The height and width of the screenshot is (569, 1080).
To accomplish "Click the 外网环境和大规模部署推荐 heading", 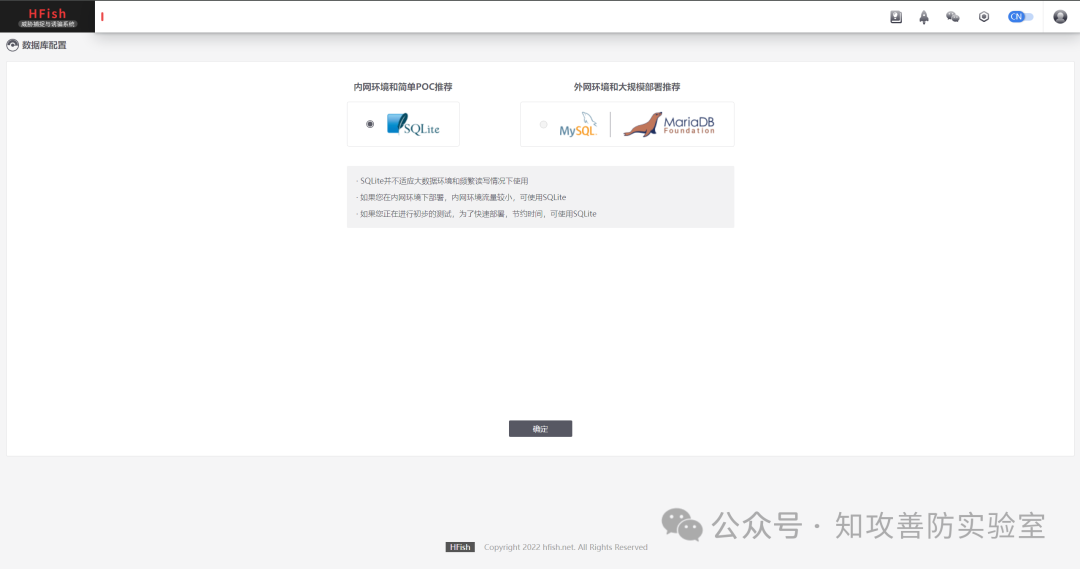I will pos(627,87).
